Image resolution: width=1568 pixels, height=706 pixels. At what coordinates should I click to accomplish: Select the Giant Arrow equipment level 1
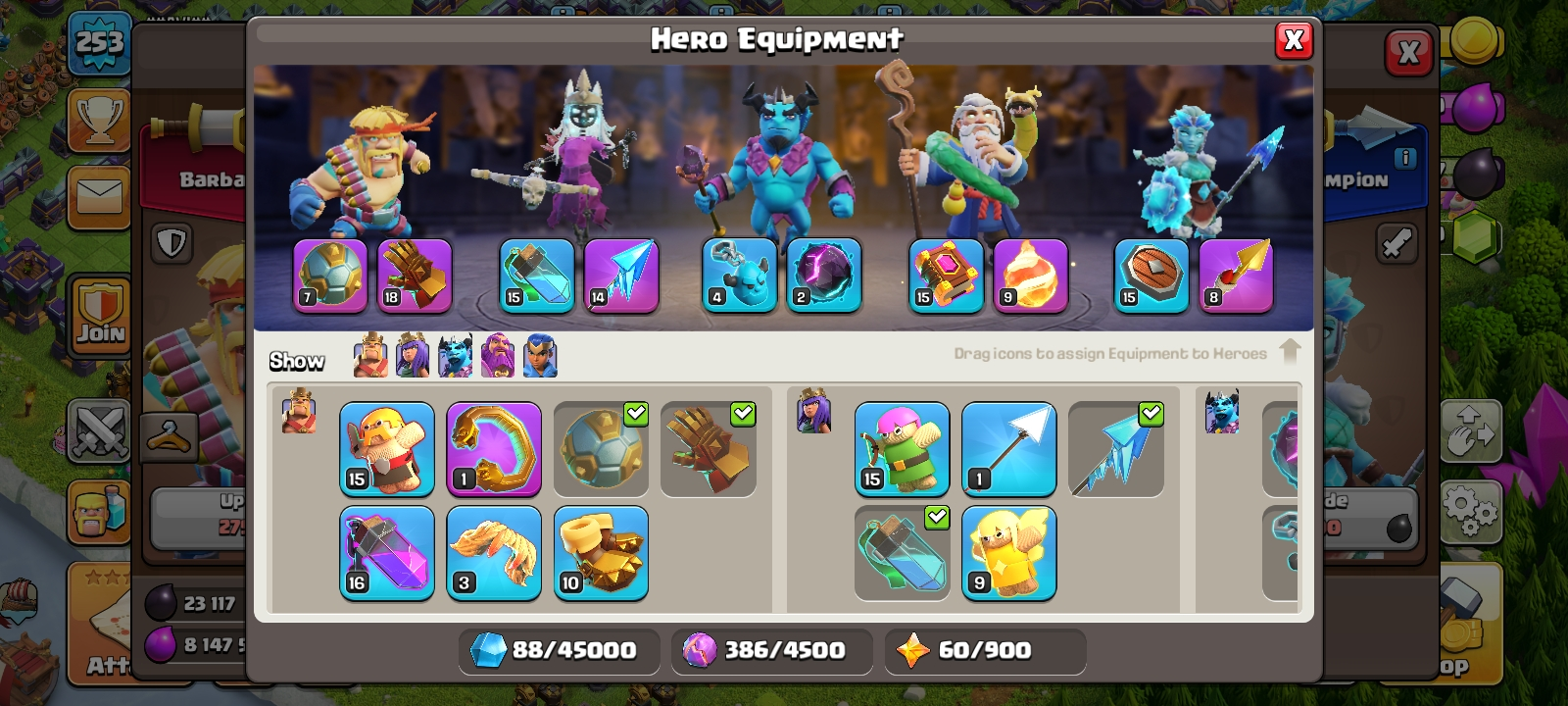point(1009,449)
